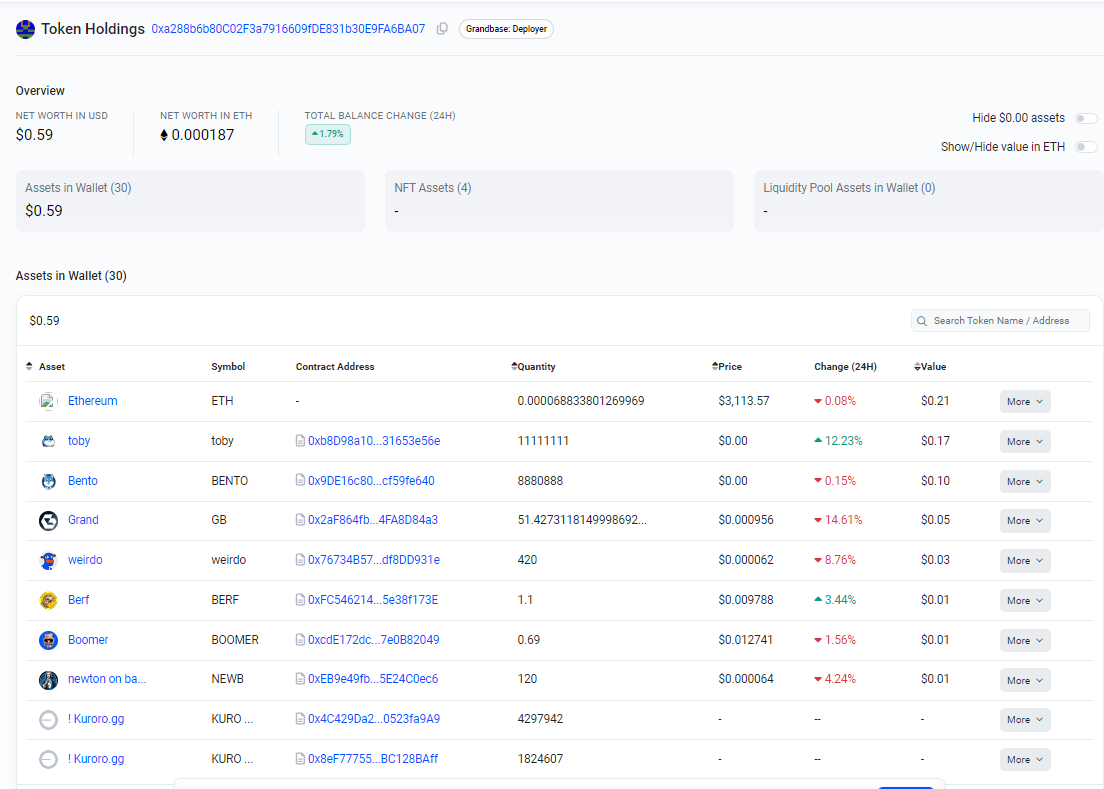This screenshot has height=789, width=1104.
Task: Focus the Search Token Name / Address field
Action: coord(1000,321)
